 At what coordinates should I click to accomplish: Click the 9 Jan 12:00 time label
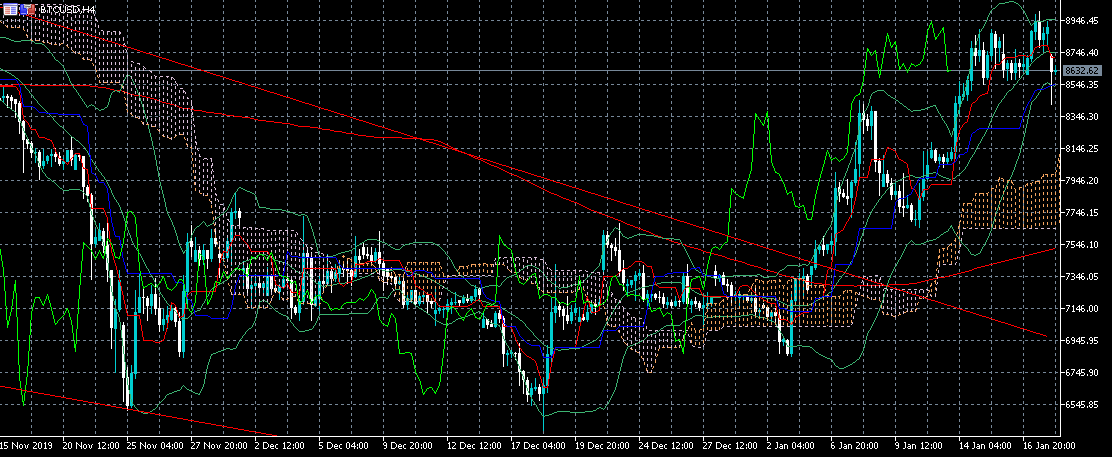(x=917, y=446)
